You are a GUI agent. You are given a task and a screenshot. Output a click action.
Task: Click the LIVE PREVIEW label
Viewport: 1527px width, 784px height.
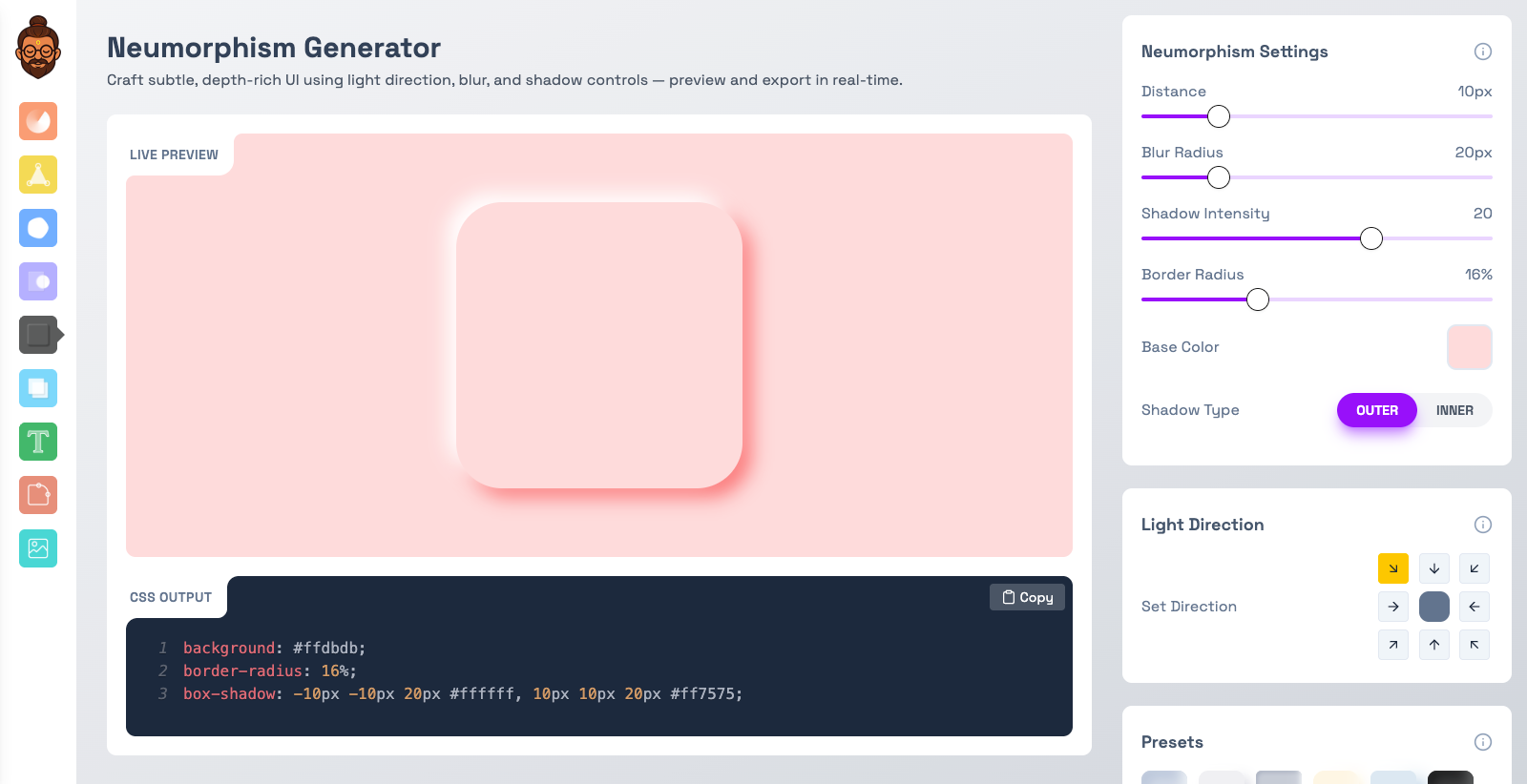(x=174, y=155)
